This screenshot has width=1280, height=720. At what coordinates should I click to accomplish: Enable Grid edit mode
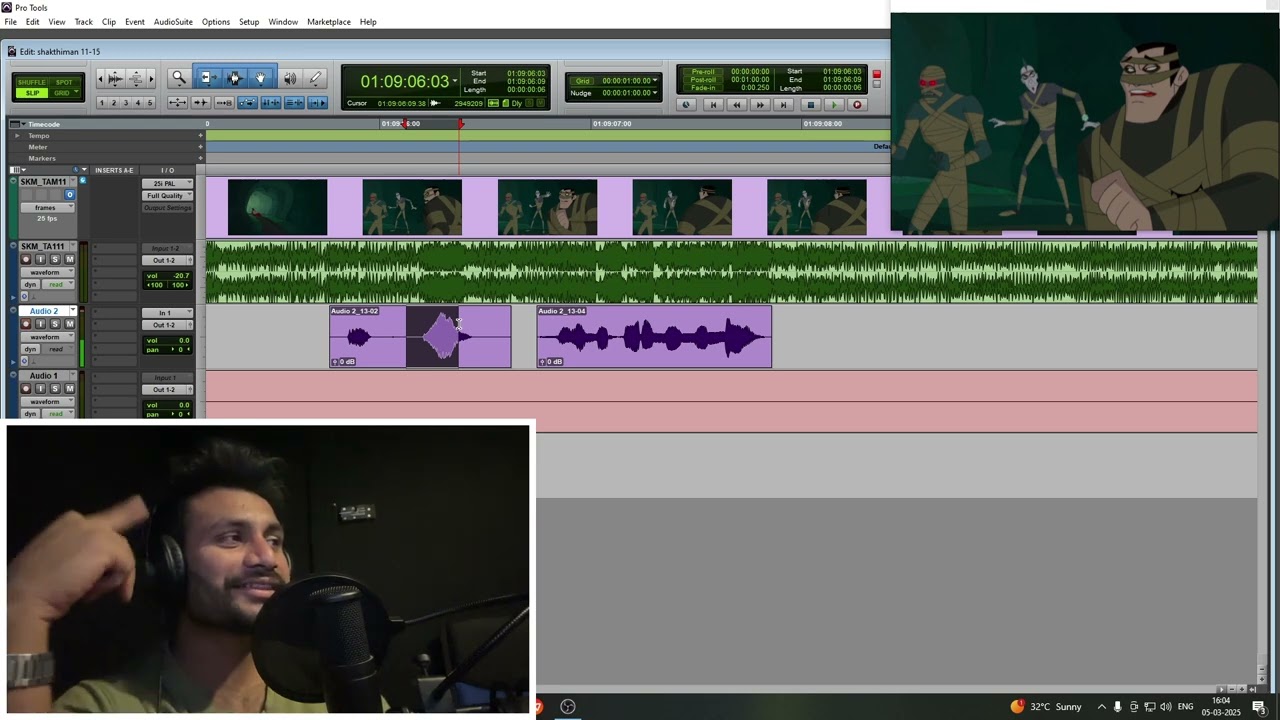point(64,93)
